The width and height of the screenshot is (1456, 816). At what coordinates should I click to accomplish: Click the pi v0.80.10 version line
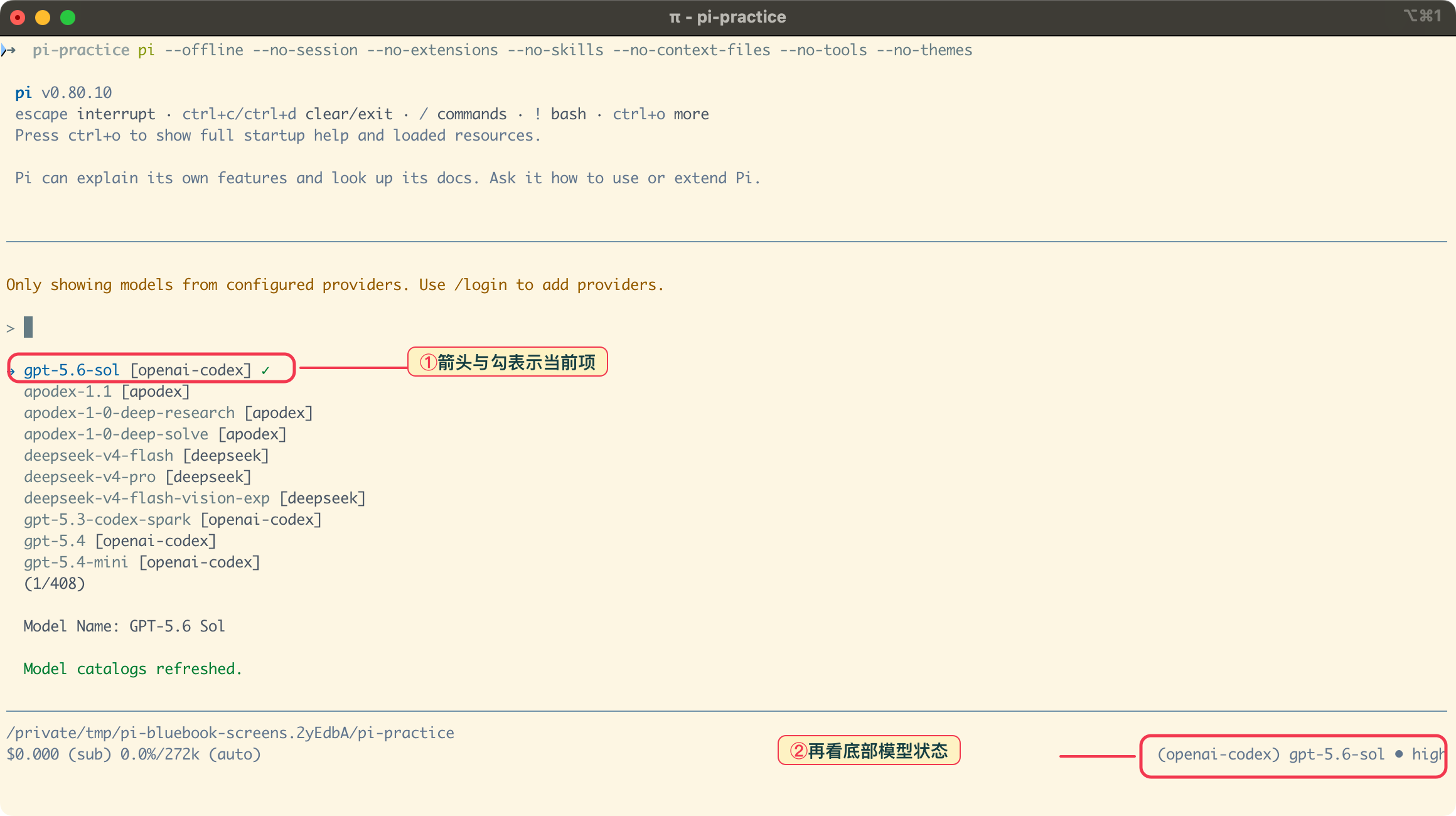[x=63, y=92]
